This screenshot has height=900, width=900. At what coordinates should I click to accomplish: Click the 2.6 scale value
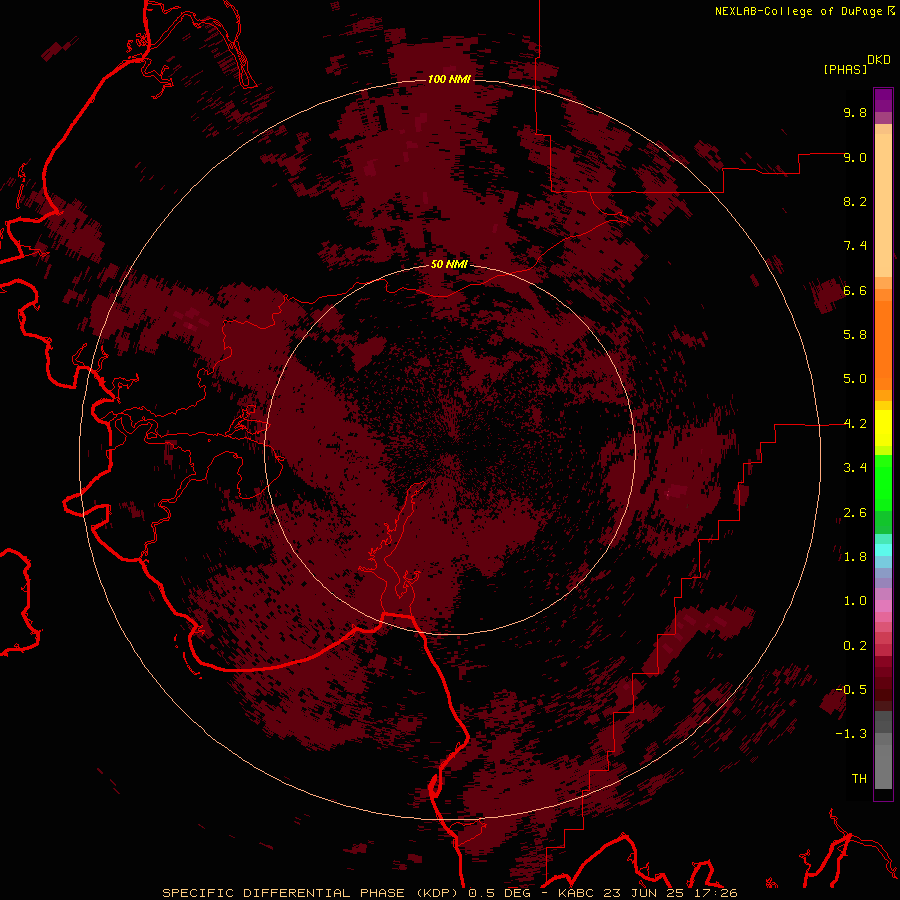pyautogui.click(x=855, y=512)
